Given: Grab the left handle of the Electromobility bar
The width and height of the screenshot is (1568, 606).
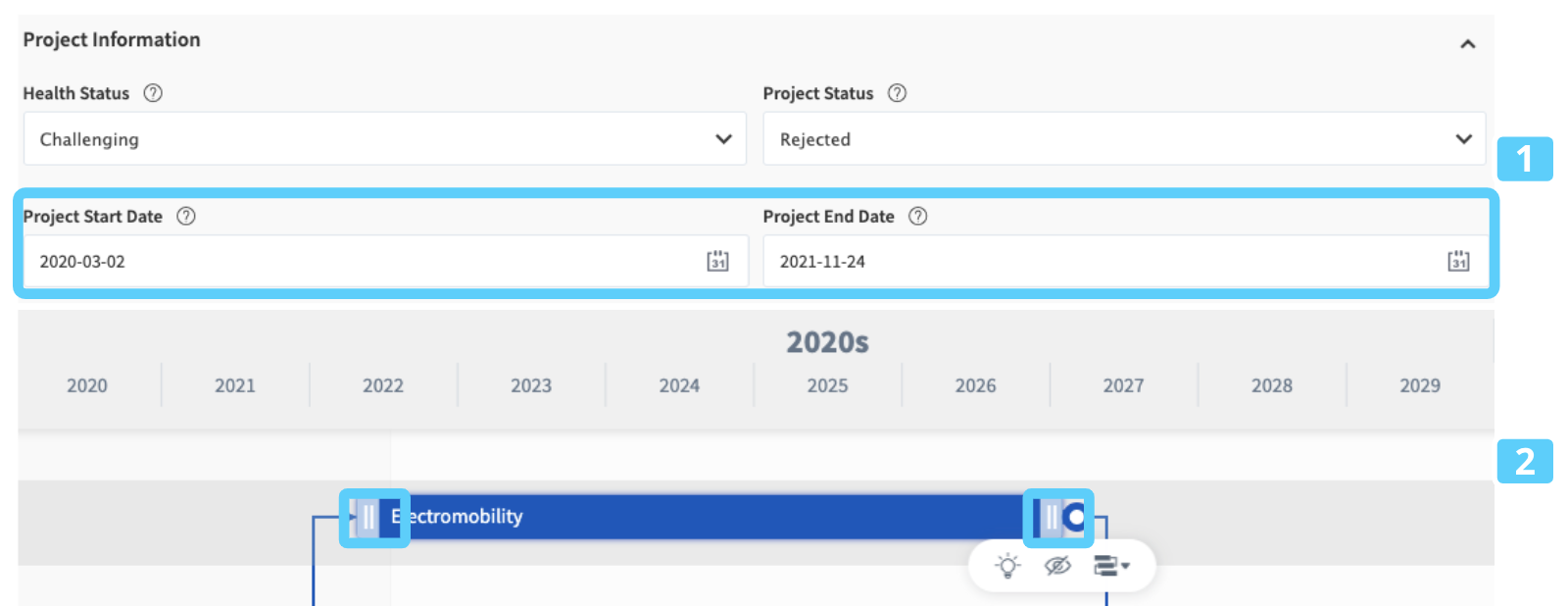Looking at the screenshot, I should [368, 517].
